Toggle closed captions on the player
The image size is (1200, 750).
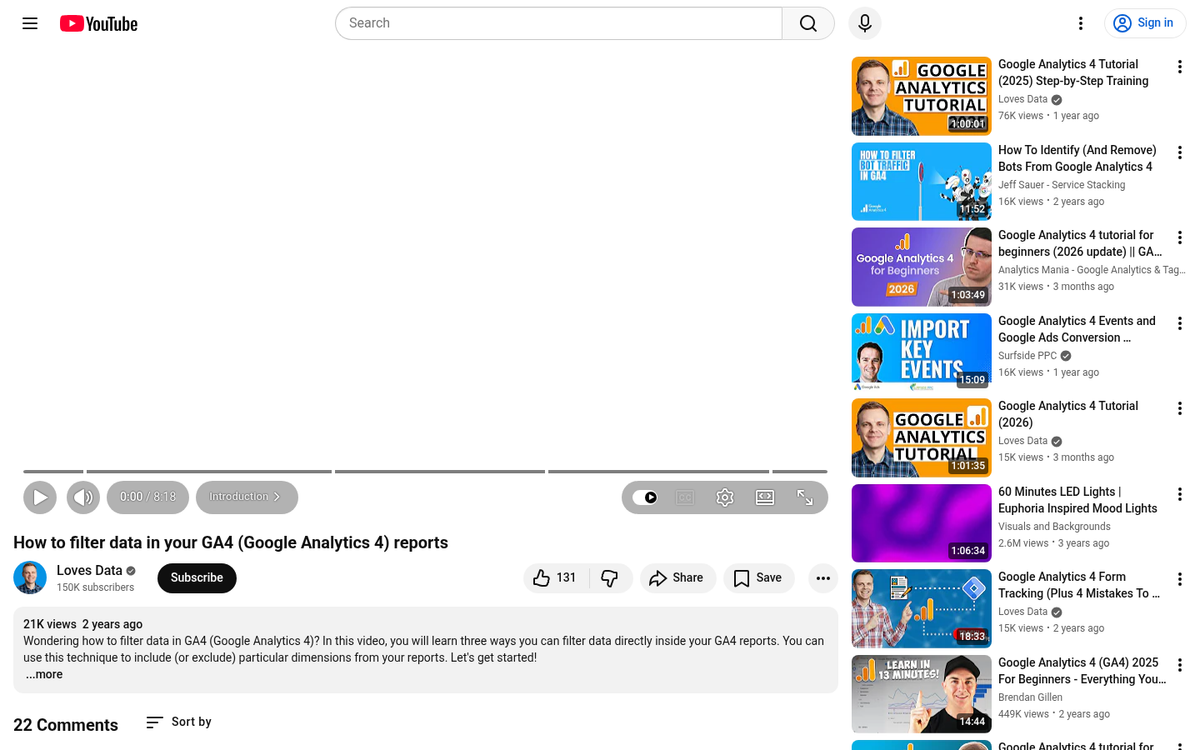pyautogui.click(x=685, y=497)
